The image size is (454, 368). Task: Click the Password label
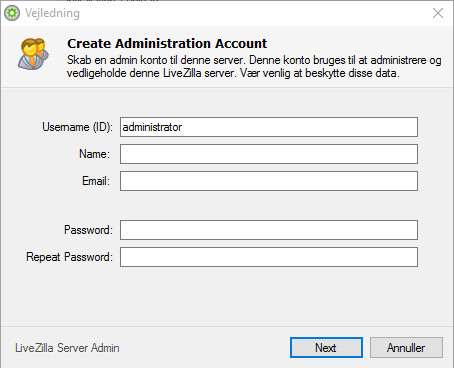[x=88, y=230]
